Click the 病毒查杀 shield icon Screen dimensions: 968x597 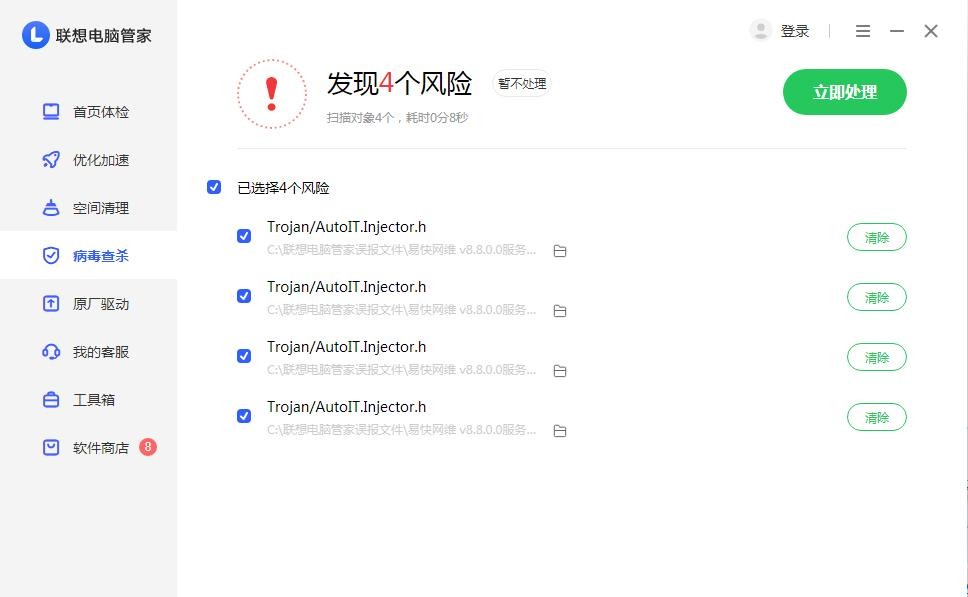[51, 256]
